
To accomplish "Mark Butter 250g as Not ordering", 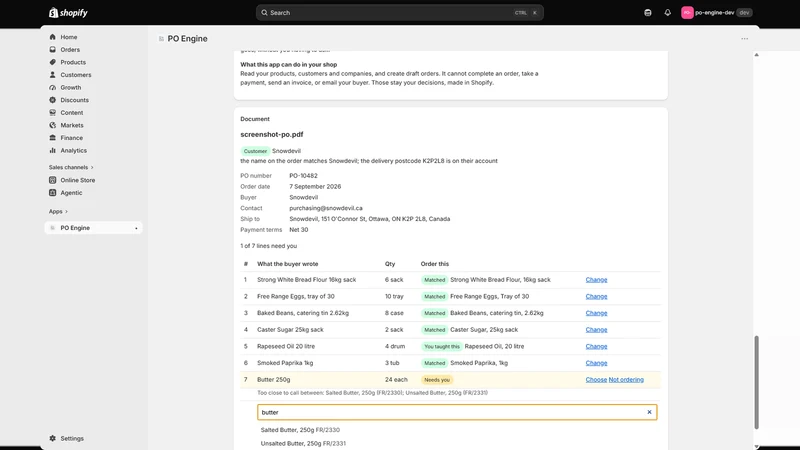I will [626, 380].
